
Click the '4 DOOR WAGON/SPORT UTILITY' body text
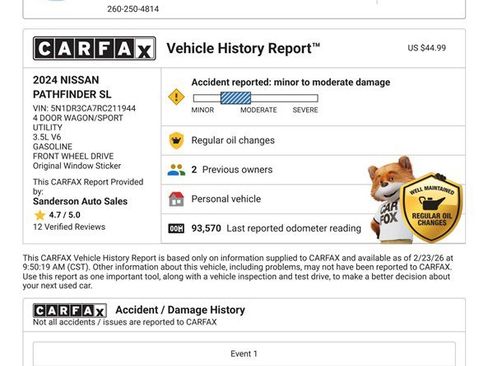[x=78, y=123]
